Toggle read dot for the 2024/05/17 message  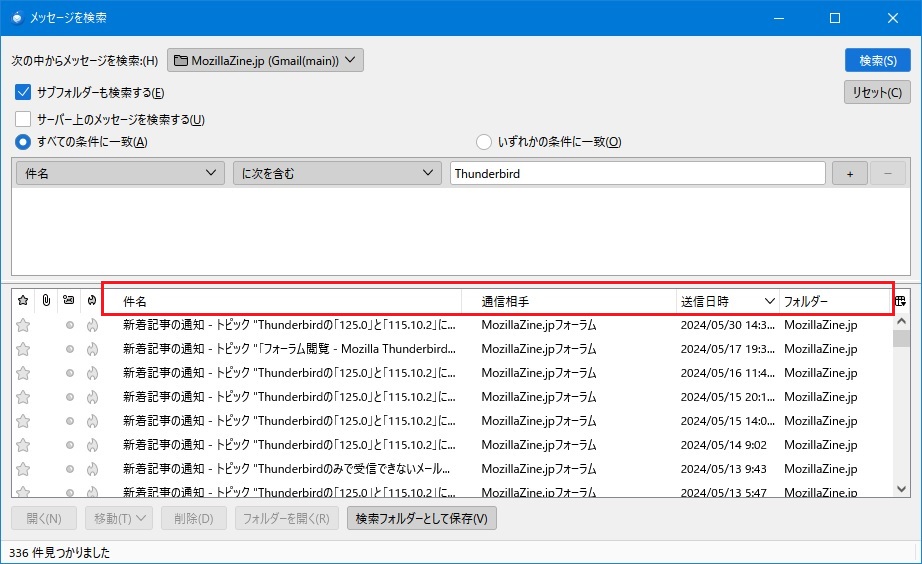point(69,349)
